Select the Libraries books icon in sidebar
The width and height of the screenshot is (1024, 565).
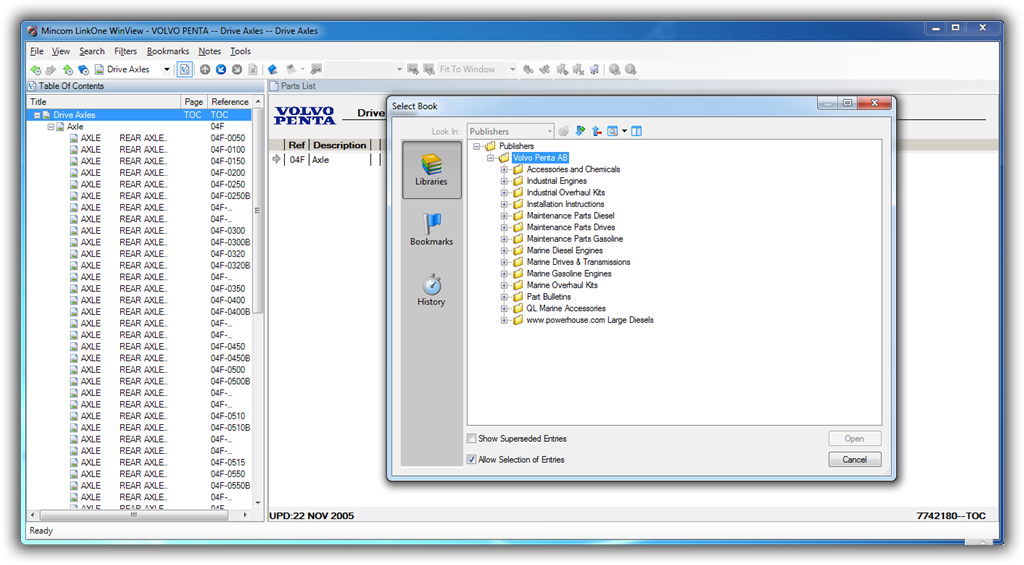431,164
